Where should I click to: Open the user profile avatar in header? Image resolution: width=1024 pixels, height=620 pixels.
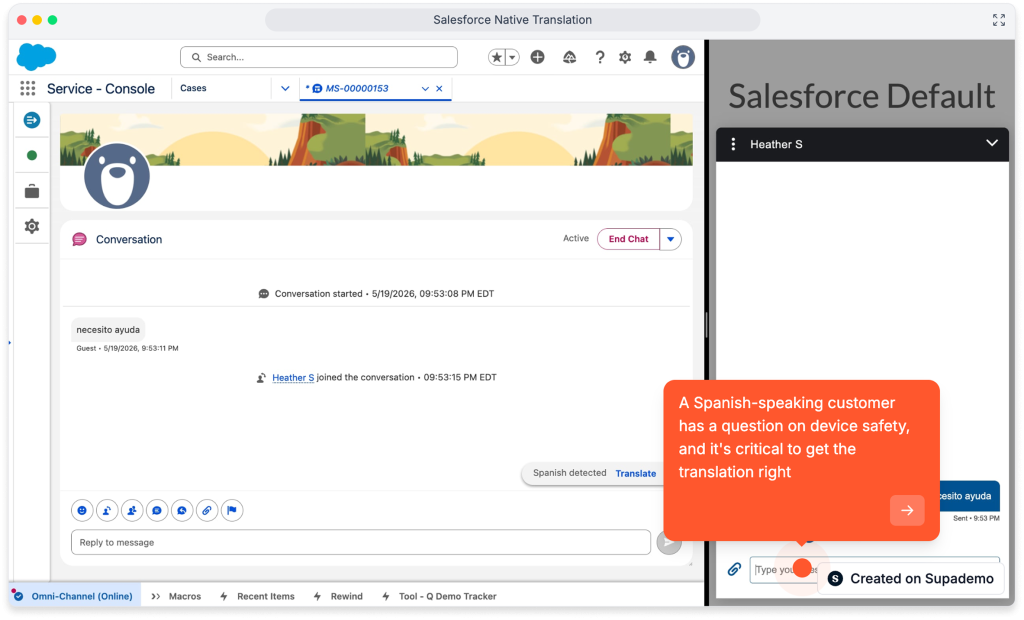683,57
